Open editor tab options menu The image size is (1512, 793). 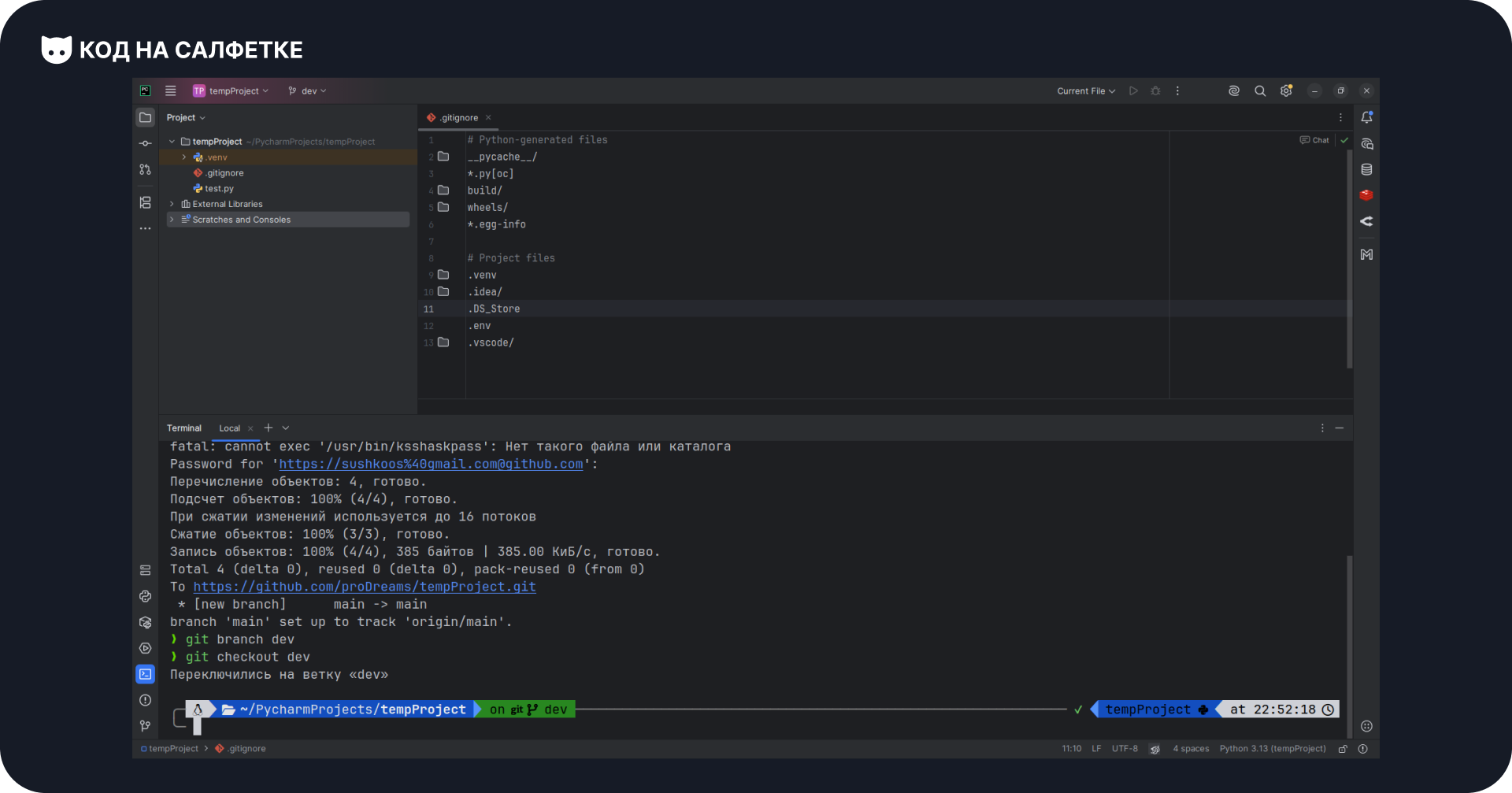[x=1340, y=117]
